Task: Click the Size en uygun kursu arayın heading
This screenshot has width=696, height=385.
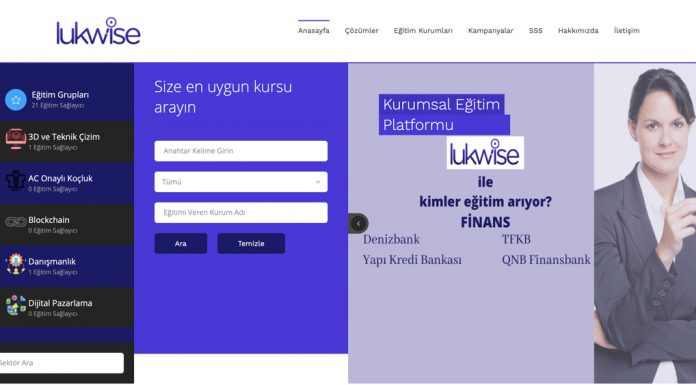Action: (223, 97)
